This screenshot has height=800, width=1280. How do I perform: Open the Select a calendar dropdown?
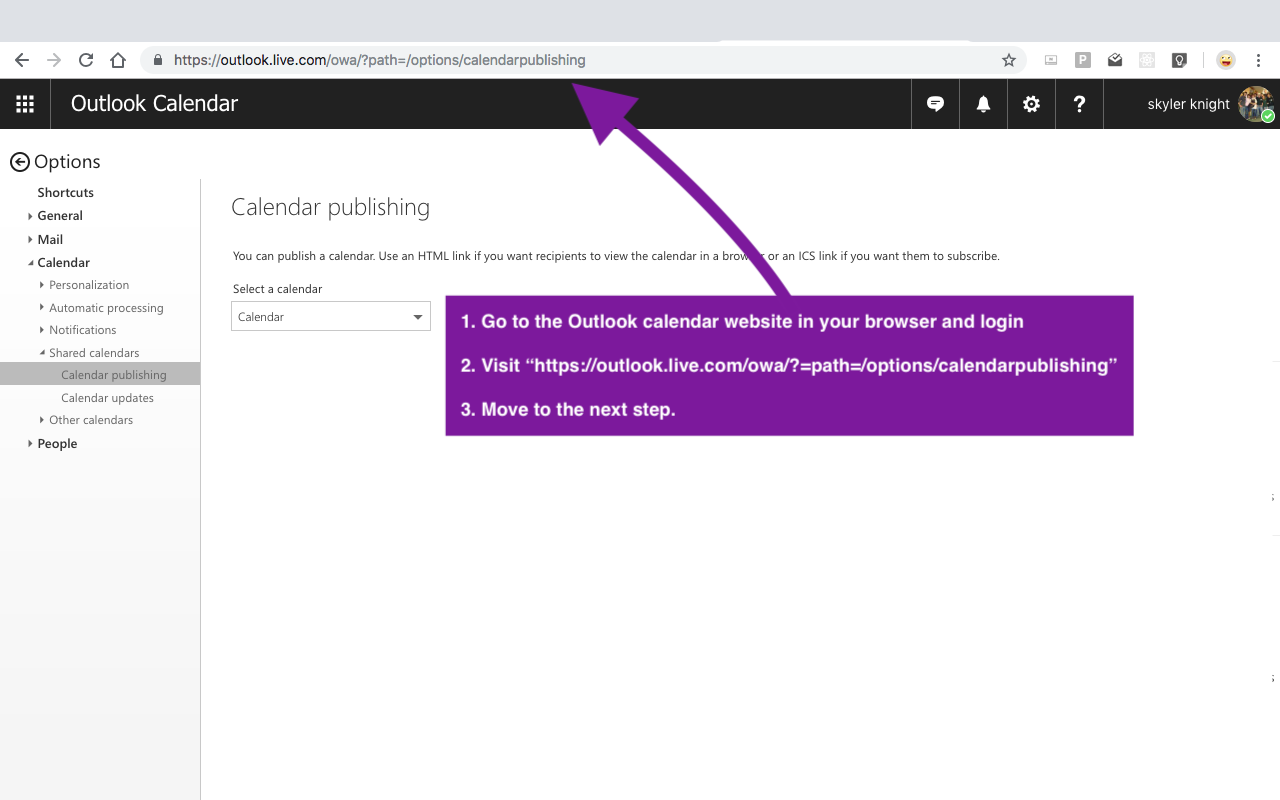tap(331, 316)
